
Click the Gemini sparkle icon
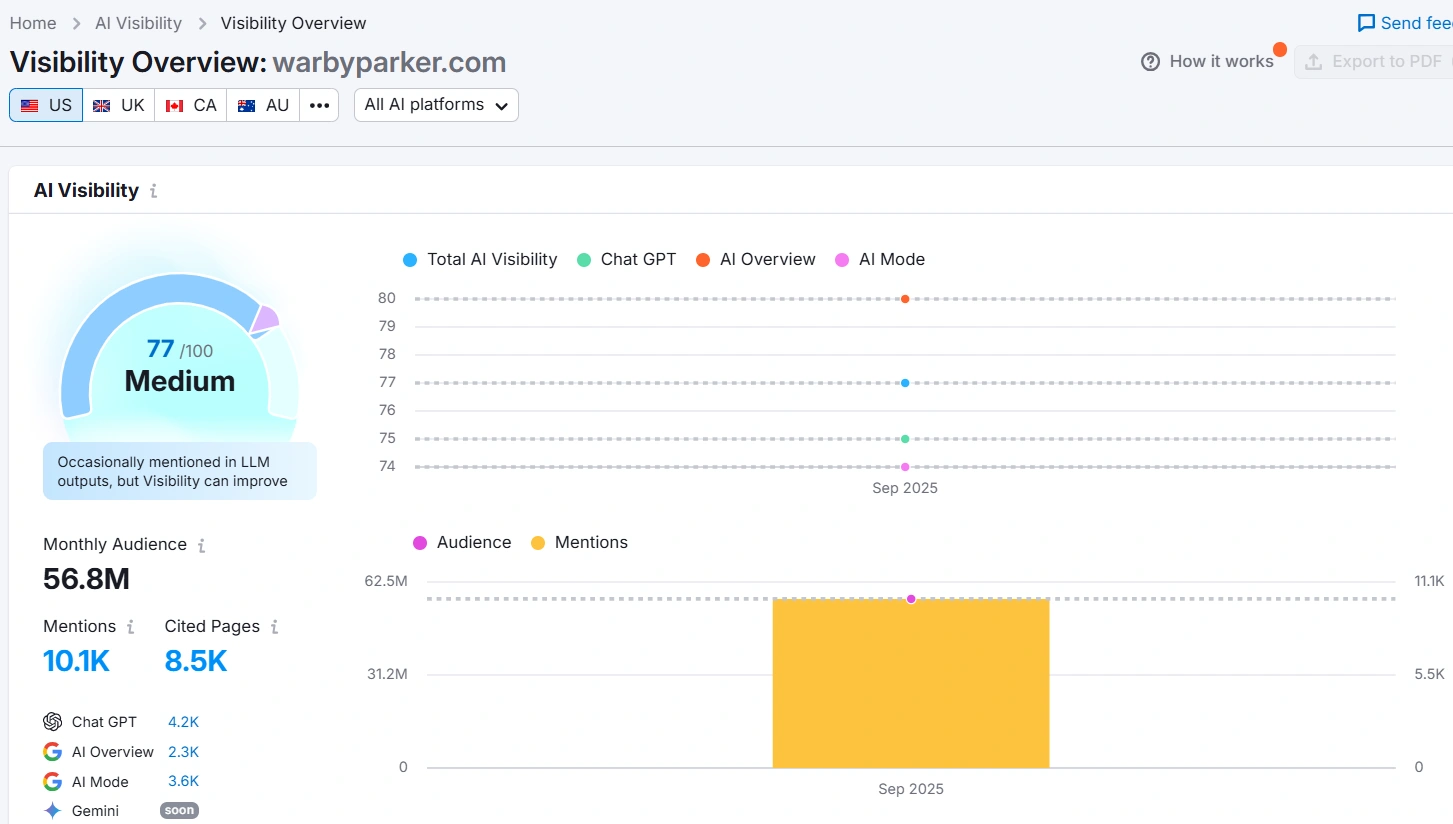53,811
